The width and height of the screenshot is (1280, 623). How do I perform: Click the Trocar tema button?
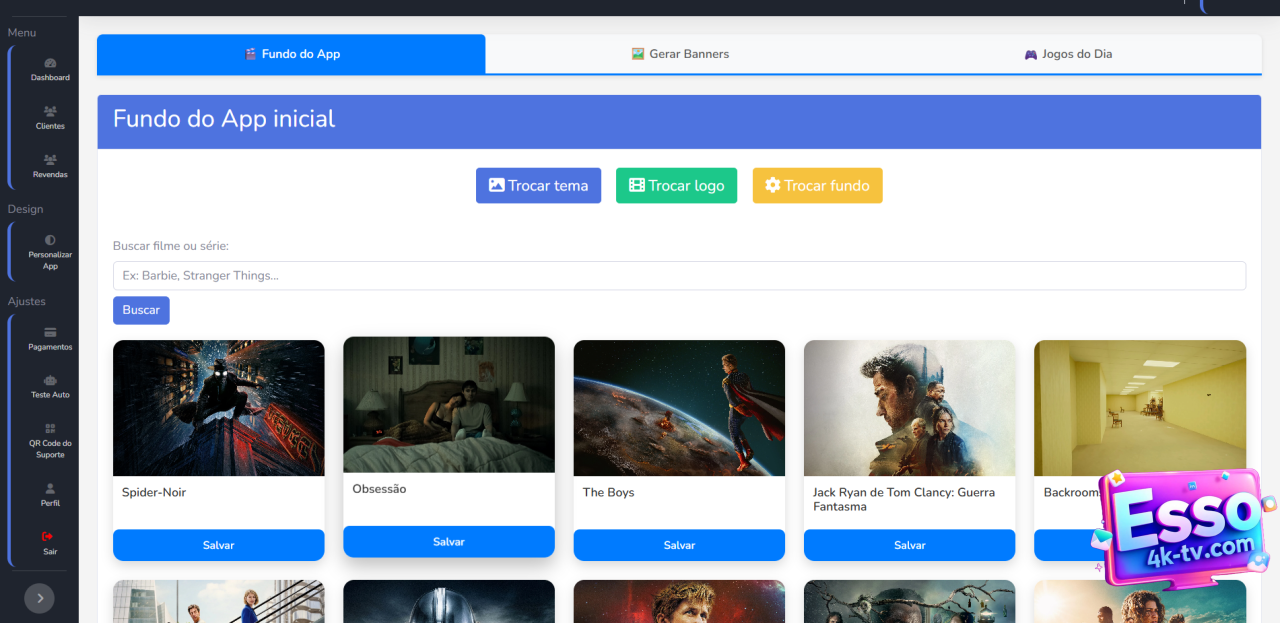[x=538, y=185]
